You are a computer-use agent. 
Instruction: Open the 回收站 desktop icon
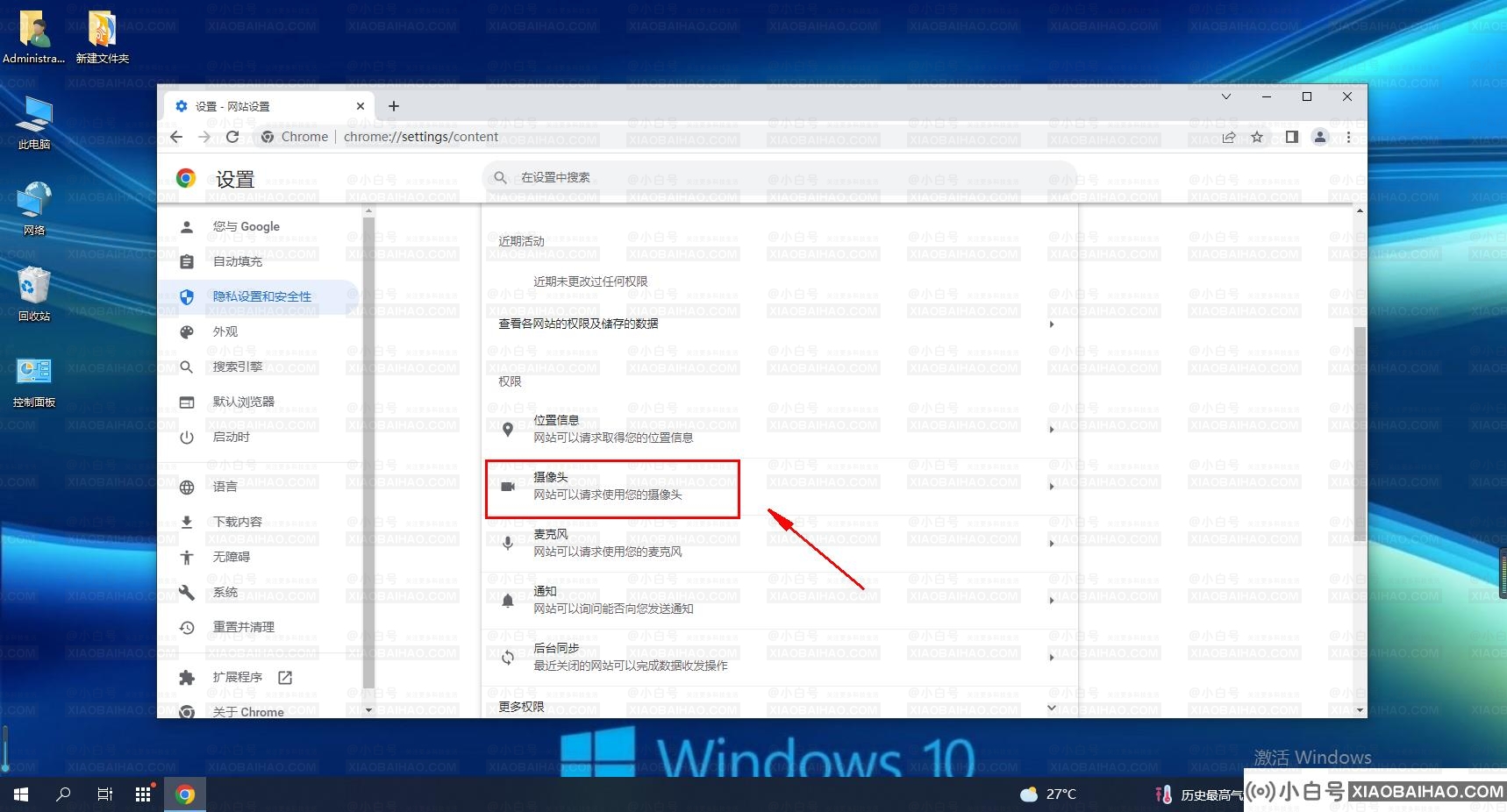point(34,294)
